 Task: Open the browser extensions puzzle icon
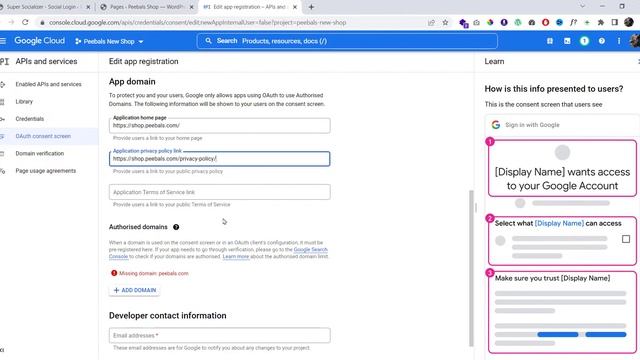tap(601, 22)
